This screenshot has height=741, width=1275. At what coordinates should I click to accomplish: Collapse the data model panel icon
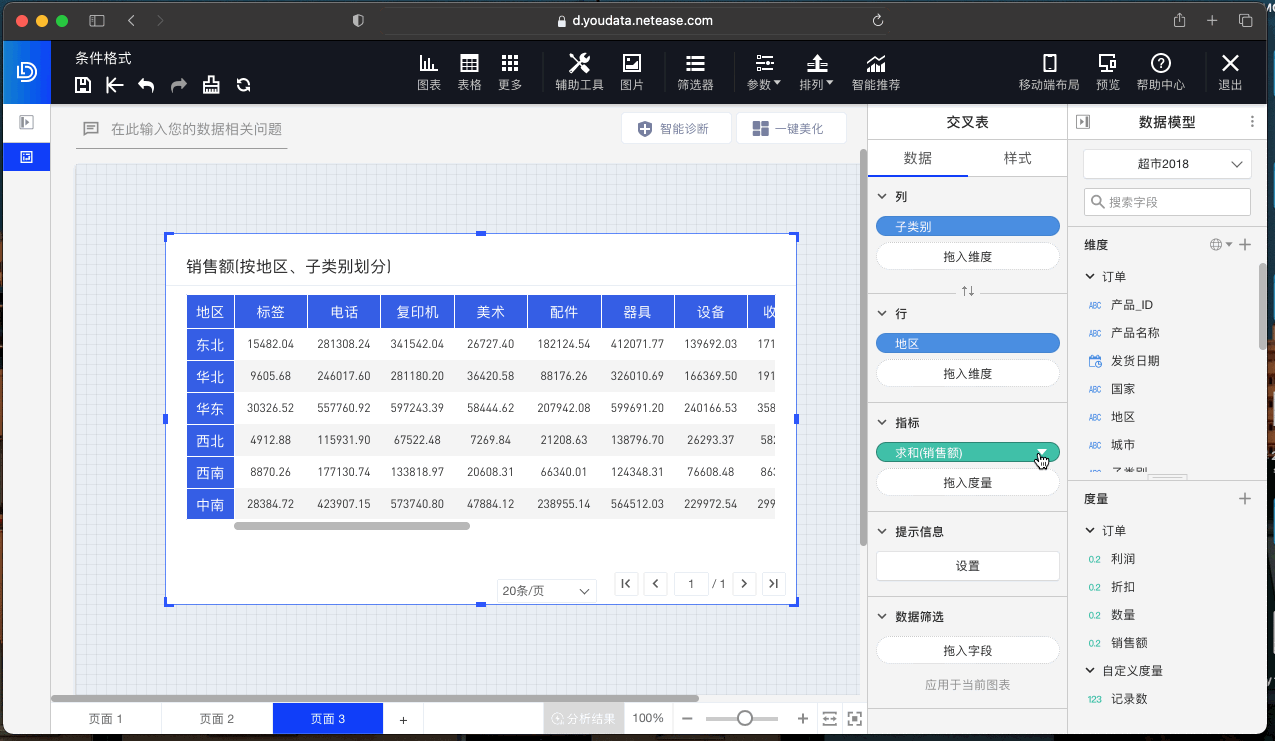(1082, 122)
